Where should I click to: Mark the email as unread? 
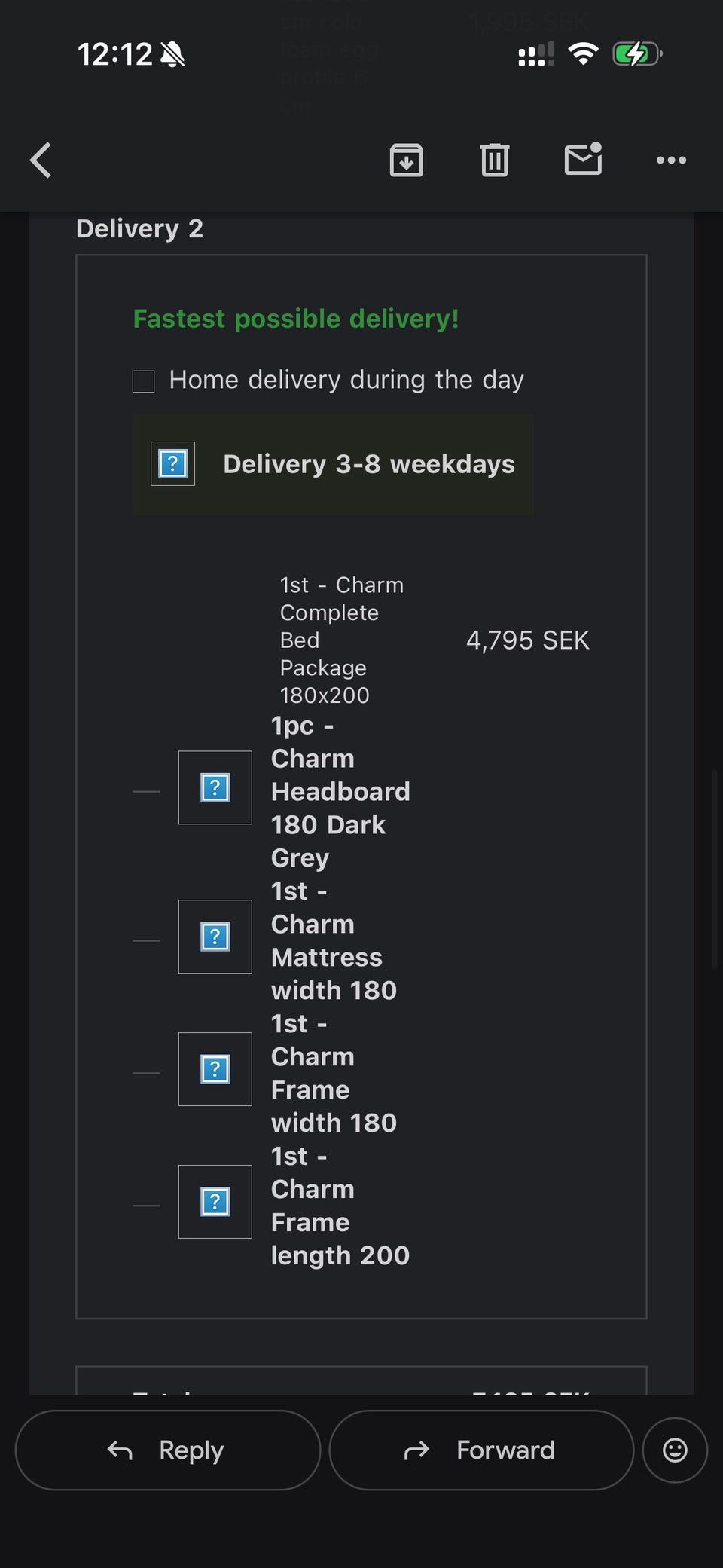(x=583, y=159)
